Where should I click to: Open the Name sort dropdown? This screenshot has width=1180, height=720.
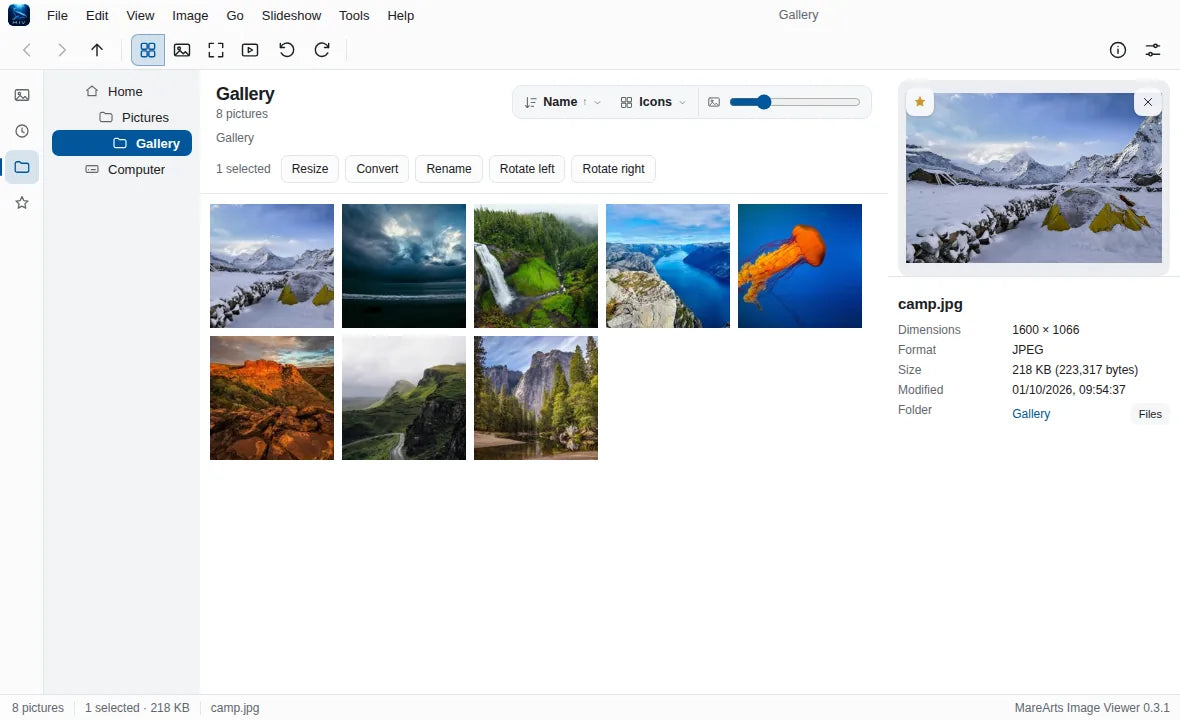pos(563,102)
